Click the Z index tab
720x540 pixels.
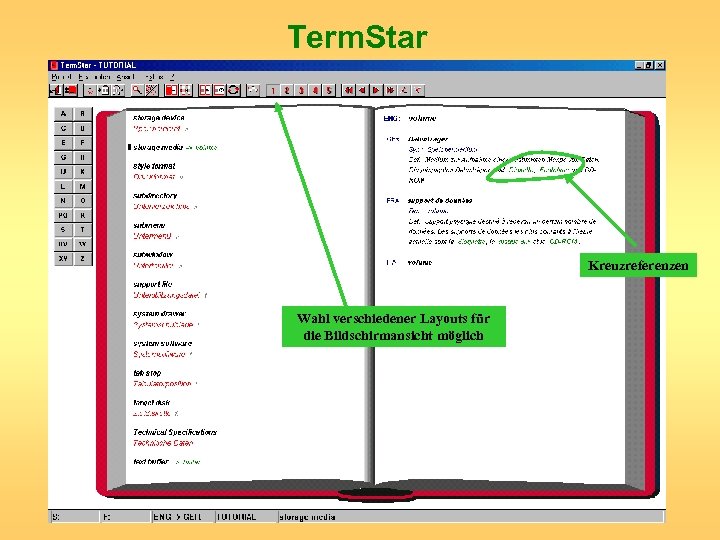pos(83,259)
